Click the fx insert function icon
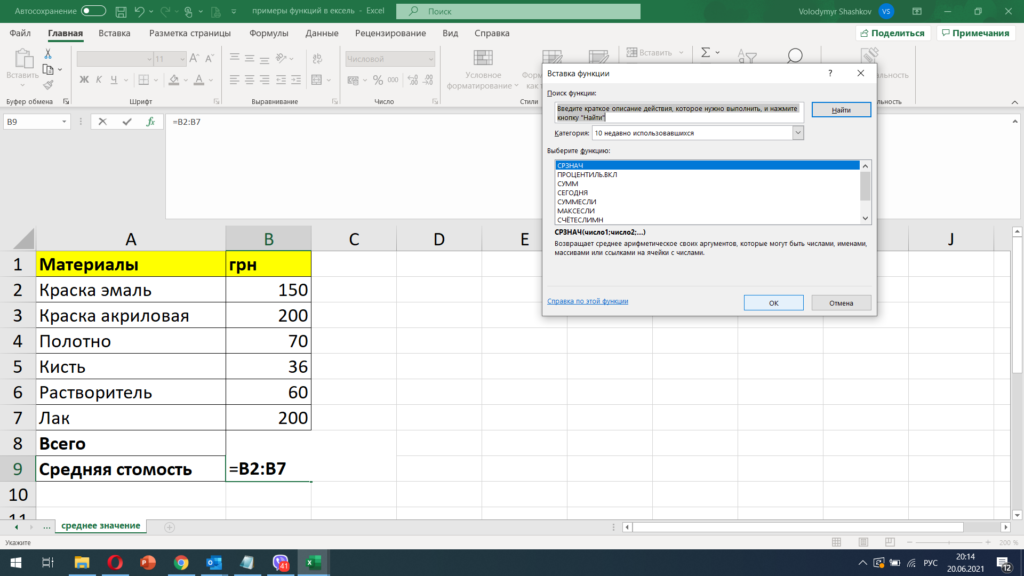 point(150,121)
